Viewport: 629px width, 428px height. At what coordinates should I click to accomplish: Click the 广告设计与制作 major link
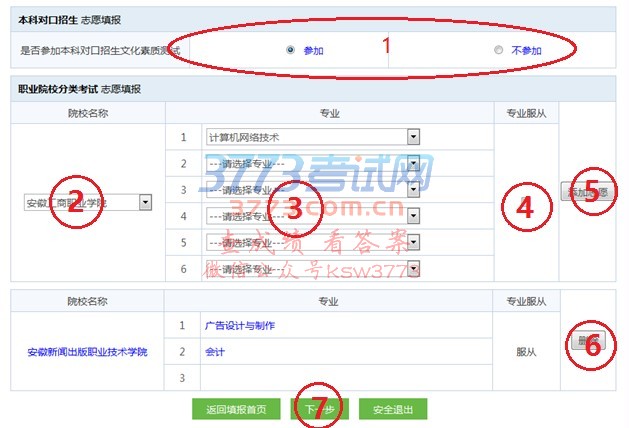point(240,325)
